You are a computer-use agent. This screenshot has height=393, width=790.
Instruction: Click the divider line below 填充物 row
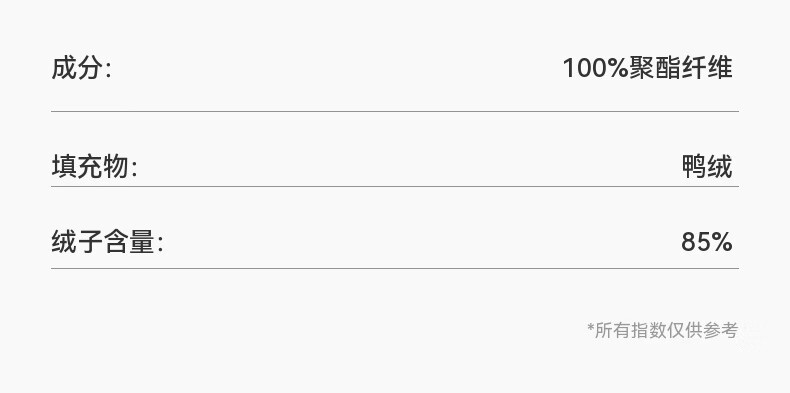click(x=395, y=186)
